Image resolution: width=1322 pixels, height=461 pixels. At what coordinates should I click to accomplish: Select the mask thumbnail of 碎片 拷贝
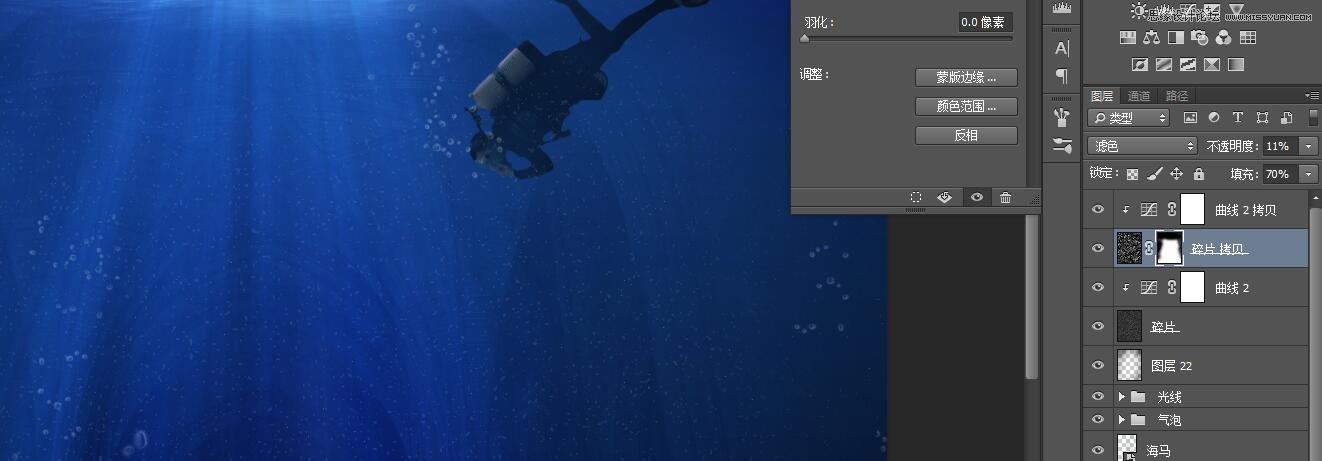pyautogui.click(x=1169, y=248)
